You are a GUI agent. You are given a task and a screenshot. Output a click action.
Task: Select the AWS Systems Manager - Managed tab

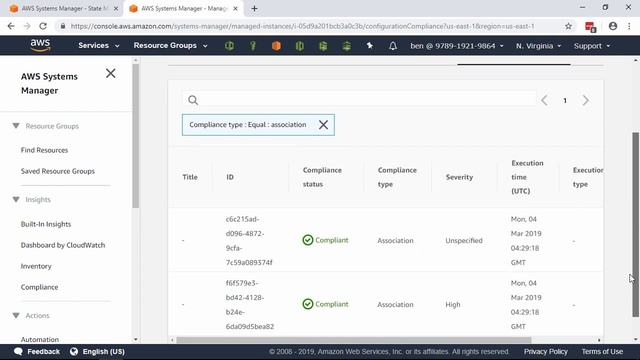click(184, 9)
